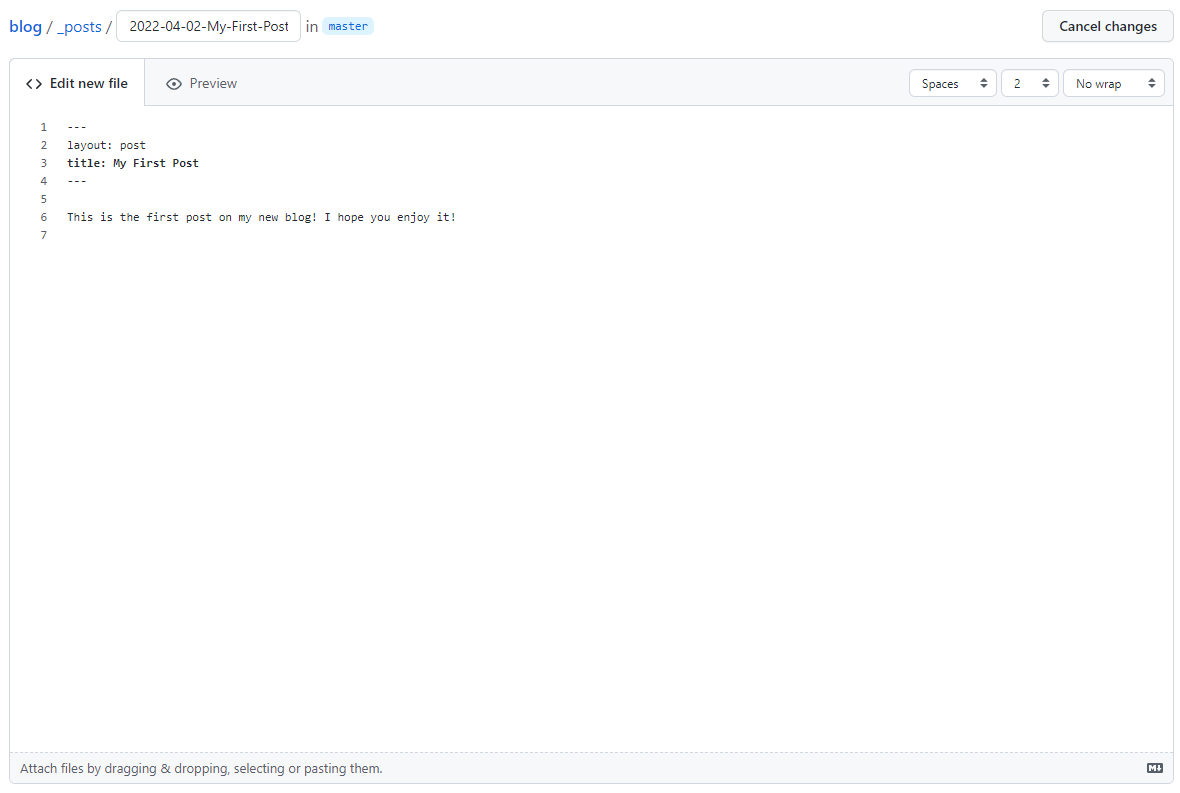This screenshot has height=793, width=1180.
Task: Place cursor in the 'layout: post' line
Action: [106, 145]
